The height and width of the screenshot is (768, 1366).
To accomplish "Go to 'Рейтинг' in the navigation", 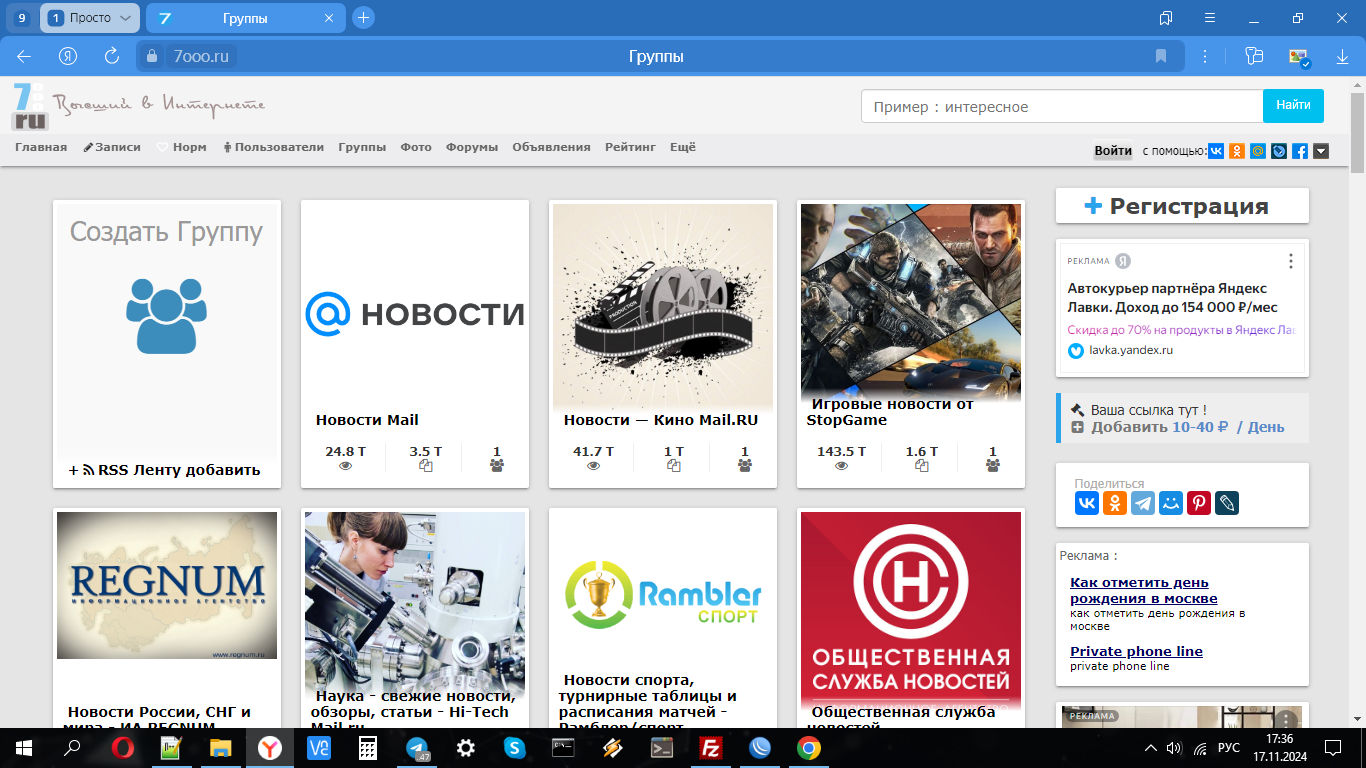I will pyautogui.click(x=630, y=147).
